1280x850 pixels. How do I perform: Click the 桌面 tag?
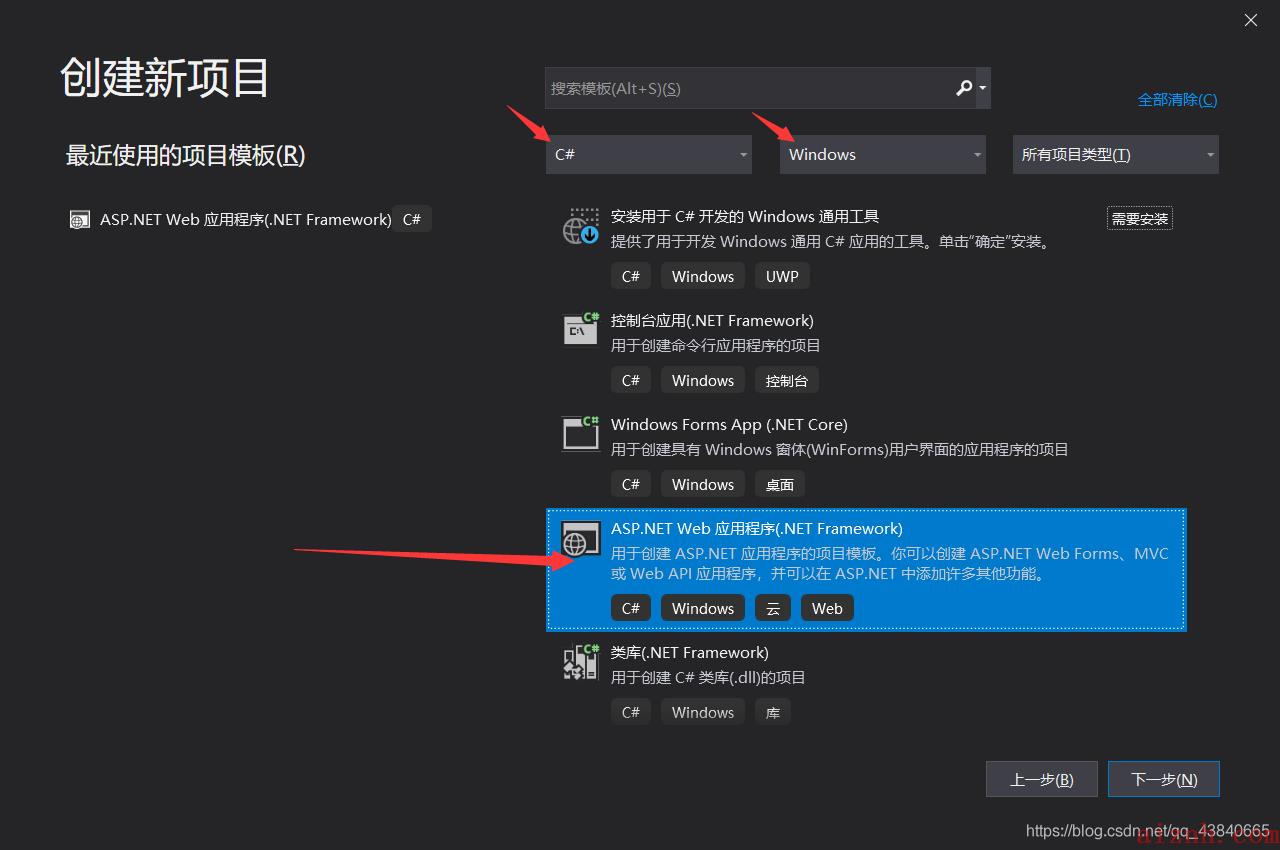(x=780, y=484)
